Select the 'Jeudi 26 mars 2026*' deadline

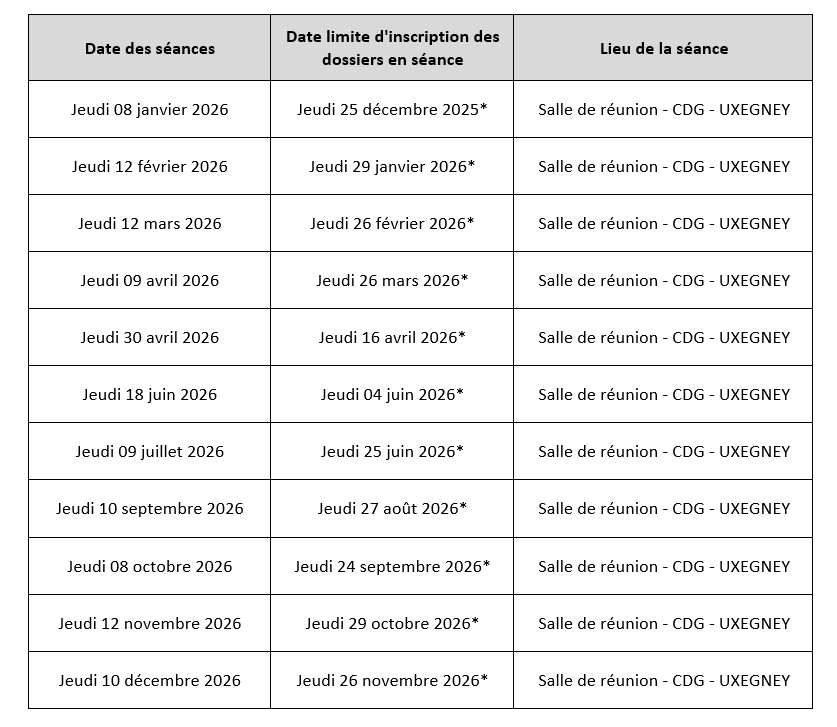[392, 280]
